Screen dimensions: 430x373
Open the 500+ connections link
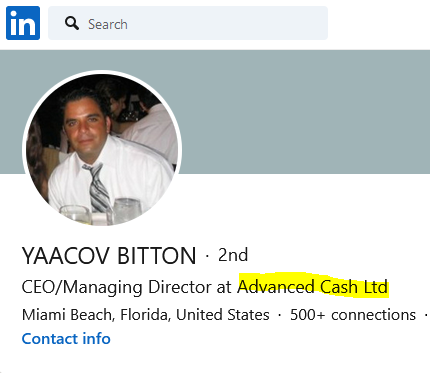coord(353,315)
